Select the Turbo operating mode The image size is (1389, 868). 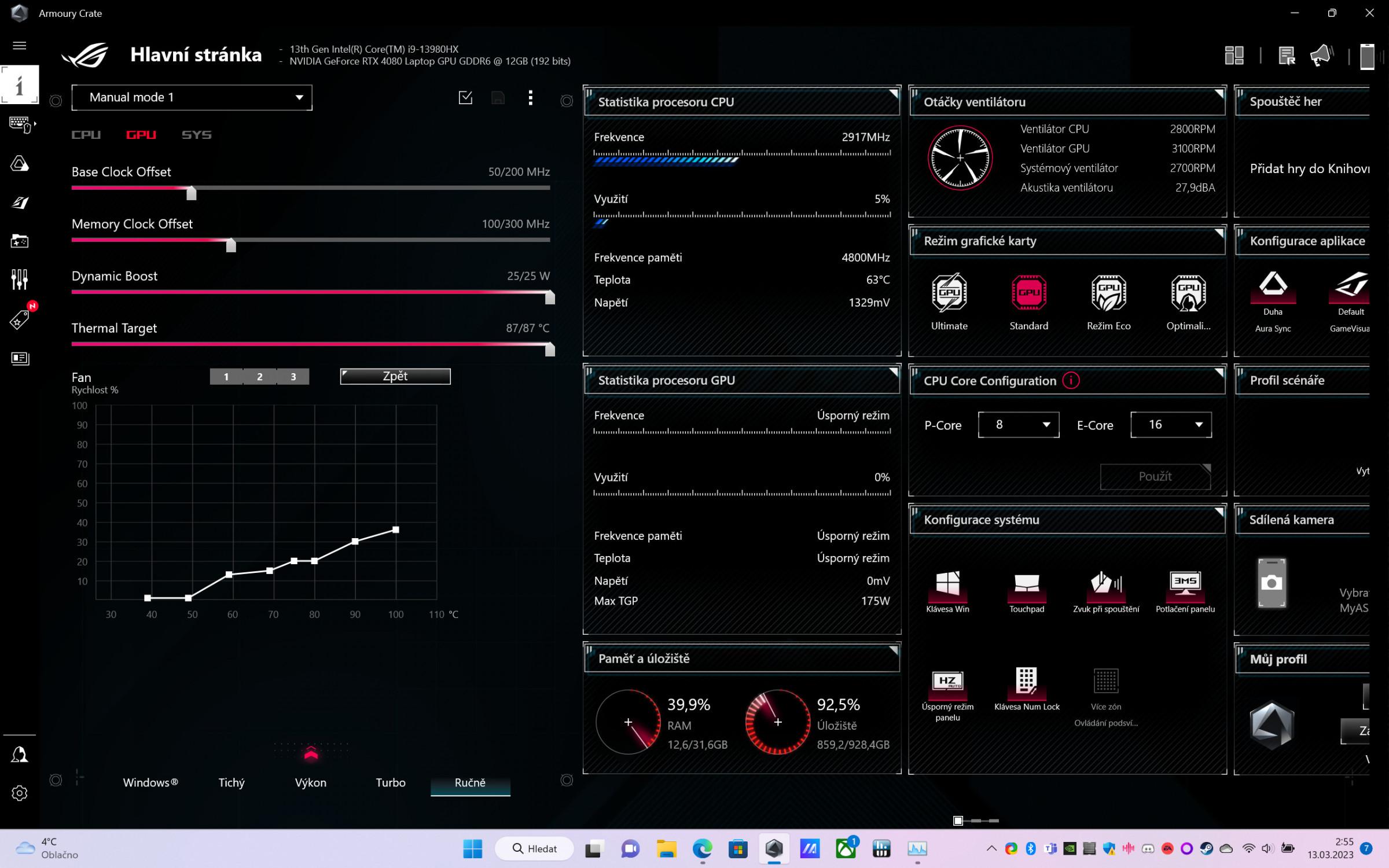pyautogui.click(x=391, y=782)
